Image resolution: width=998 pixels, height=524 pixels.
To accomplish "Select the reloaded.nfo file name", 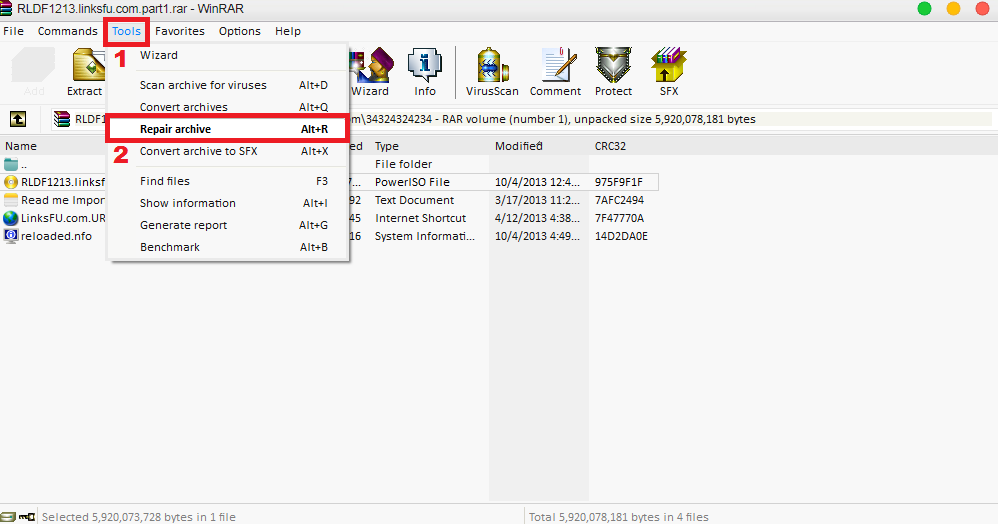I will point(57,236).
